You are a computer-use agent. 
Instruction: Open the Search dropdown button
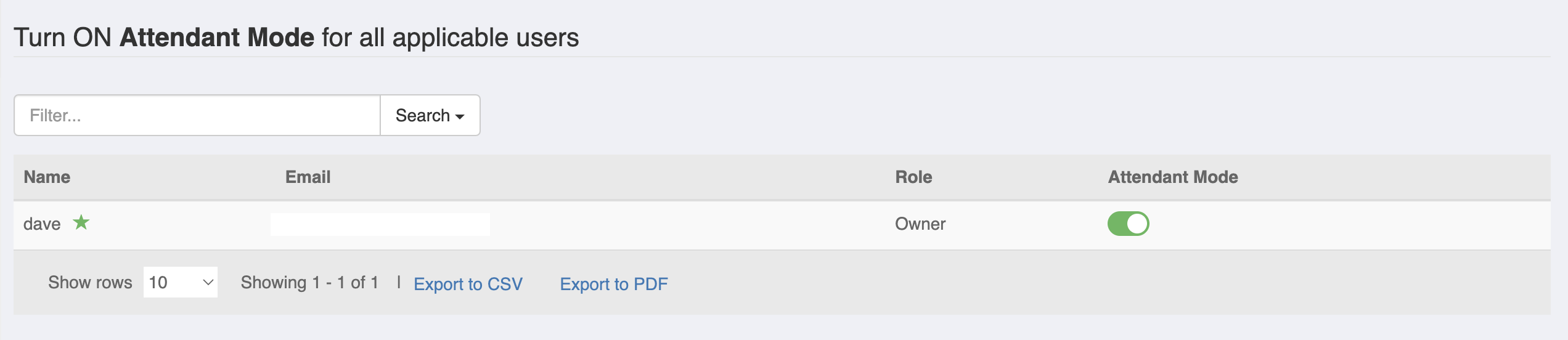[430, 115]
